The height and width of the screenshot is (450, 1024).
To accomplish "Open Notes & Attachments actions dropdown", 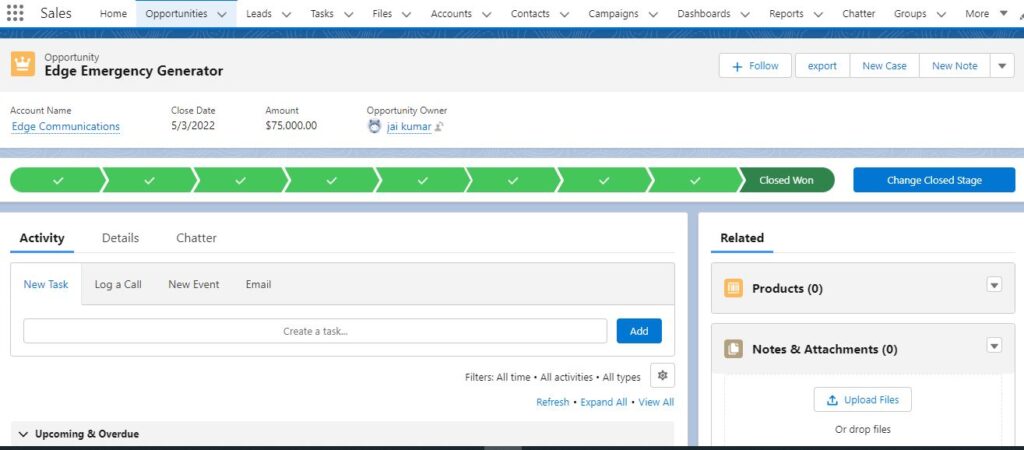I will pos(994,346).
